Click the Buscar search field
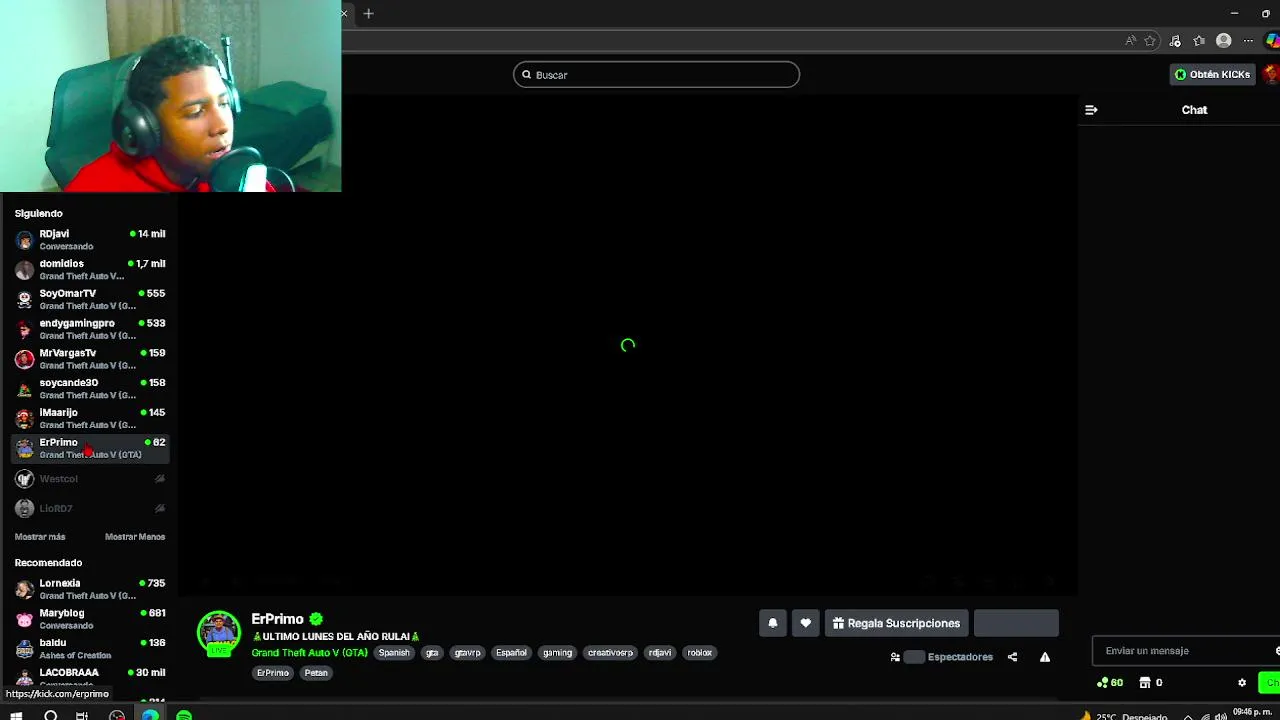 [x=656, y=75]
